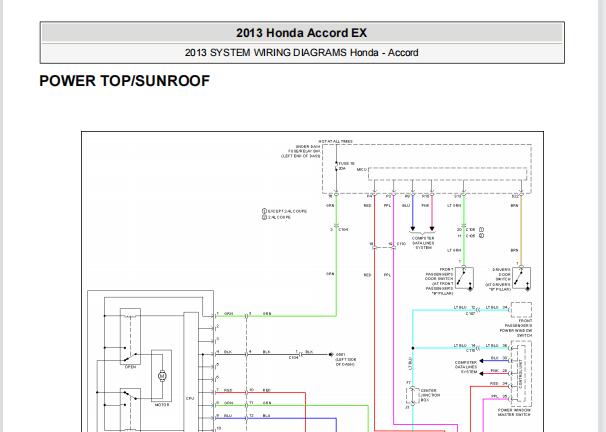
Task: Click the "2013 Honda Accord EX" header title
Action: click(x=301, y=33)
